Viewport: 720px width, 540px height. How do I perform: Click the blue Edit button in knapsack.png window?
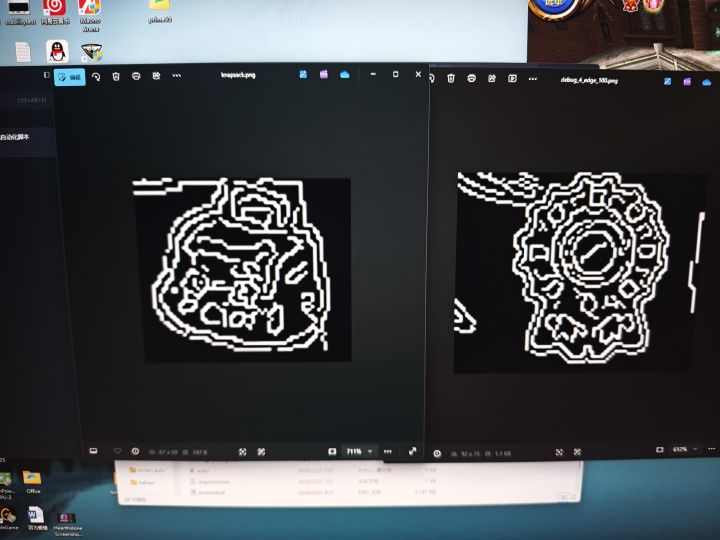point(69,77)
